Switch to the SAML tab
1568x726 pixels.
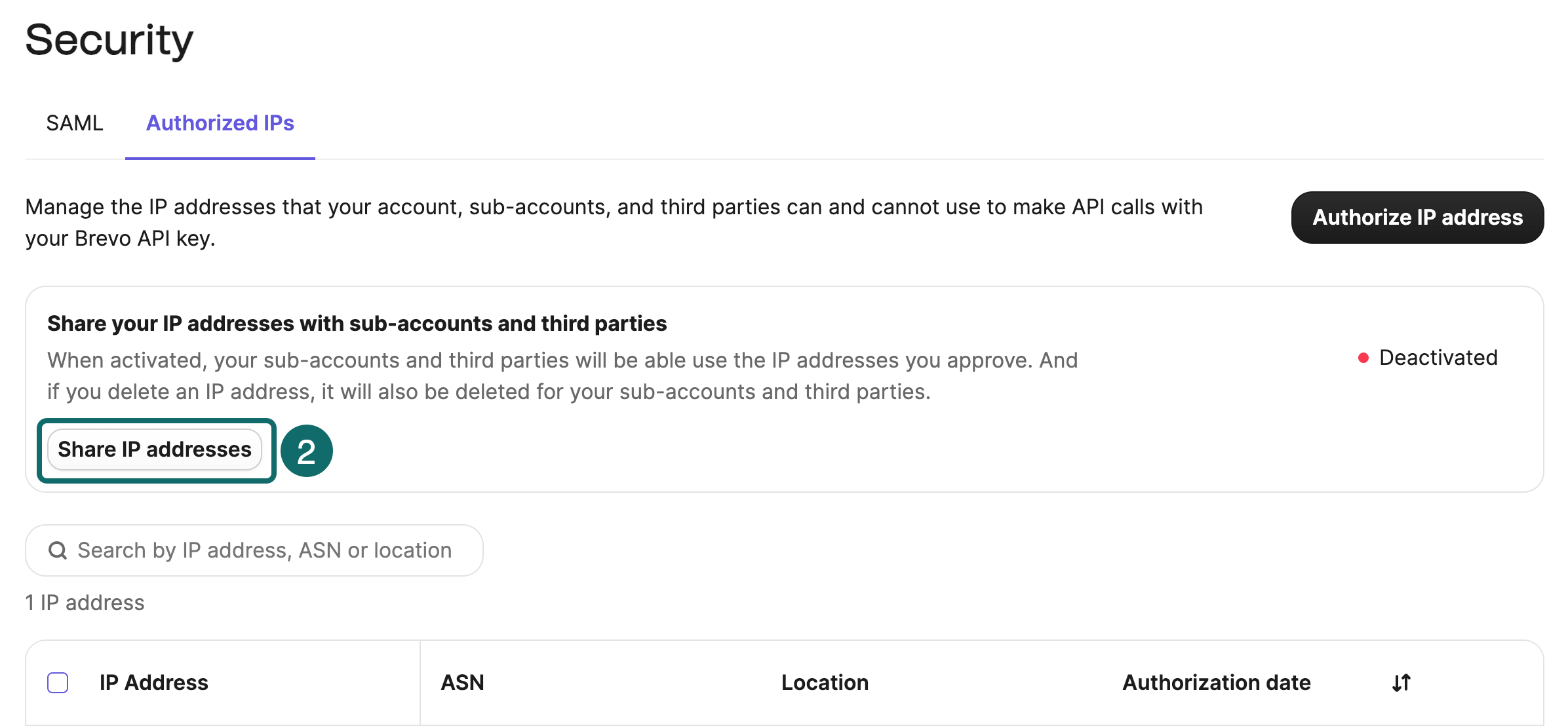pyautogui.click(x=74, y=123)
